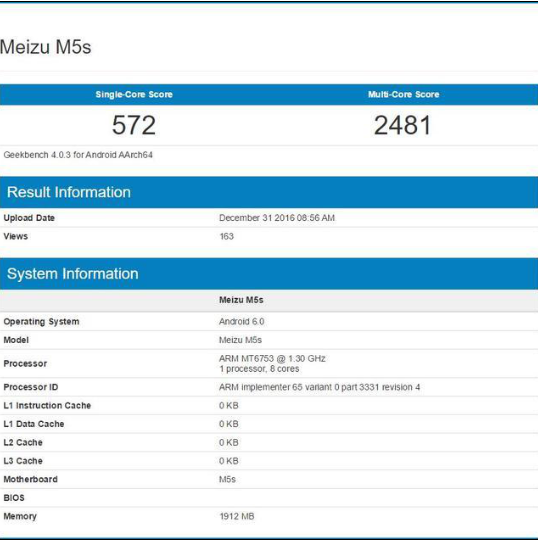Image resolution: width=538 pixels, height=540 pixels.
Task: Click the 'Model' row label
Action: pyautogui.click(x=16, y=340)
